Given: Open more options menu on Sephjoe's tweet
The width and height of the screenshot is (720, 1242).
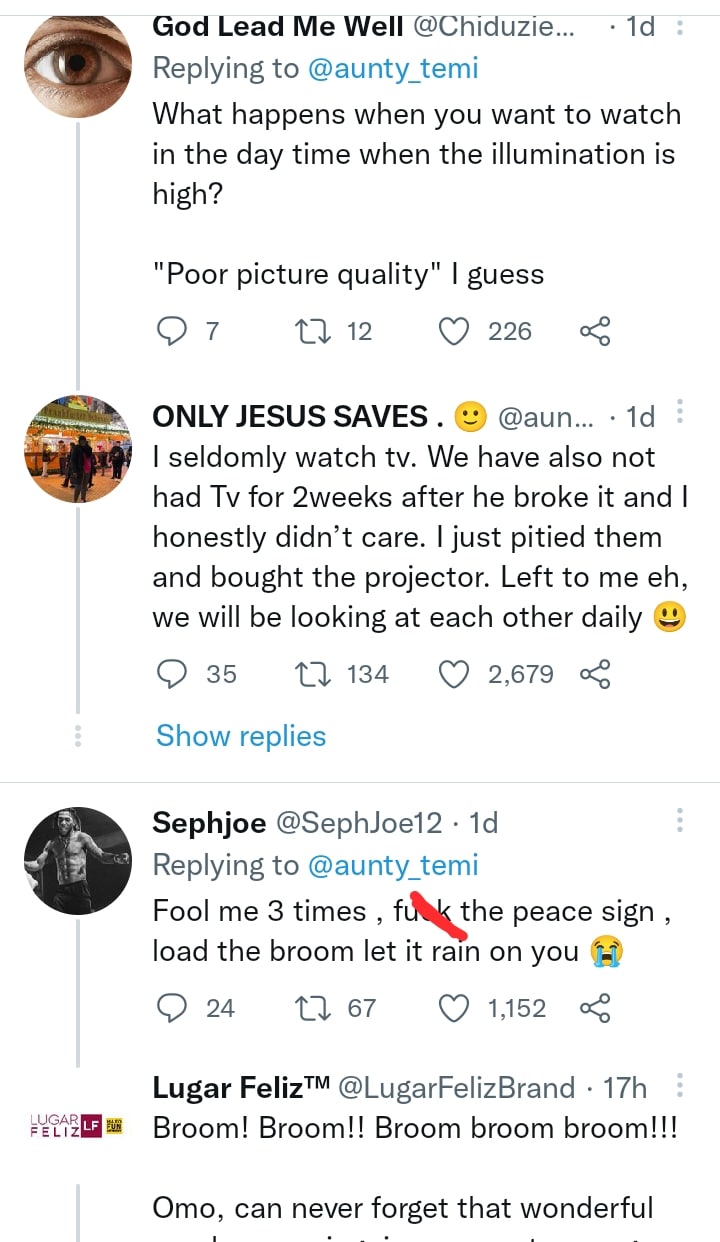Looking at the screenshot, I should point(680,822).
